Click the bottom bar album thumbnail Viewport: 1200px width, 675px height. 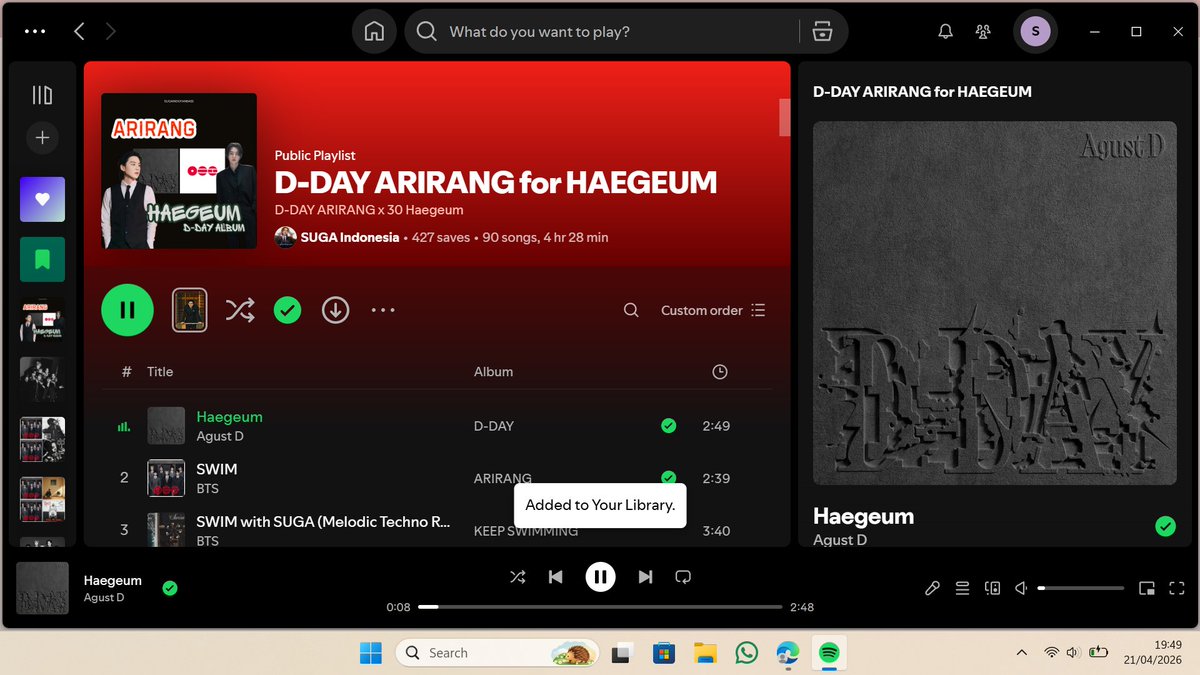(42, 588)
